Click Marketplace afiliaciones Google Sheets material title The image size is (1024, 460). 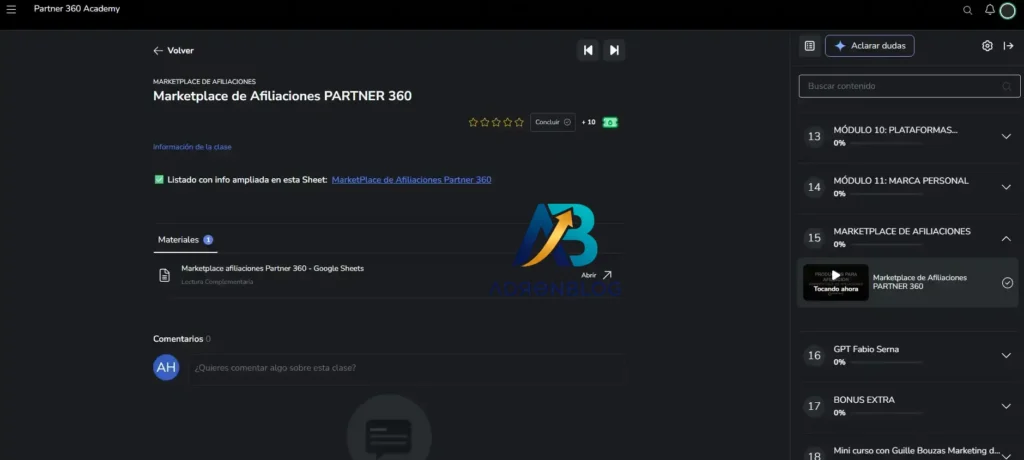point(272,268)
